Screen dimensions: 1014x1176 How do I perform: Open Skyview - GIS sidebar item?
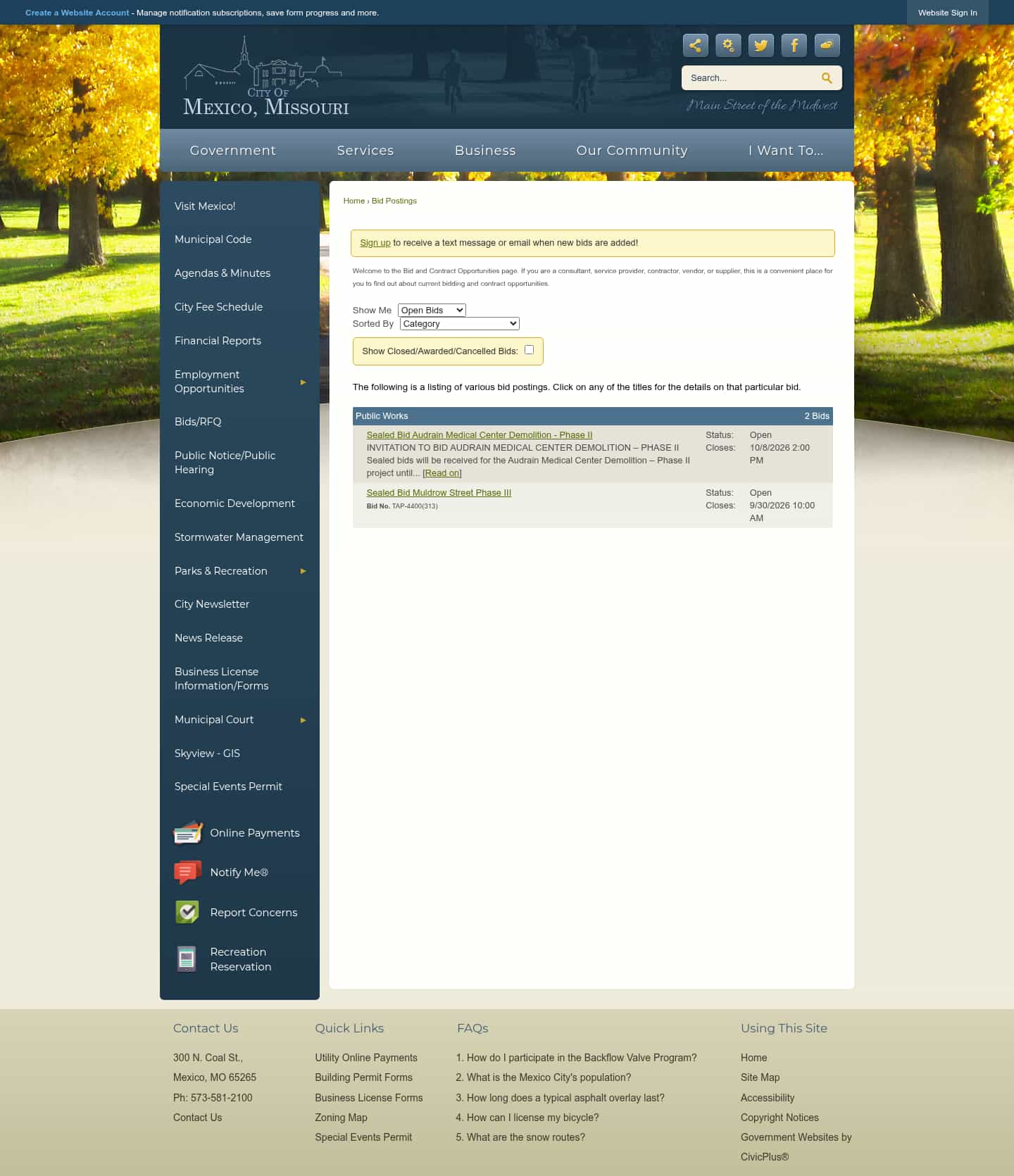(x=207, y=753)
